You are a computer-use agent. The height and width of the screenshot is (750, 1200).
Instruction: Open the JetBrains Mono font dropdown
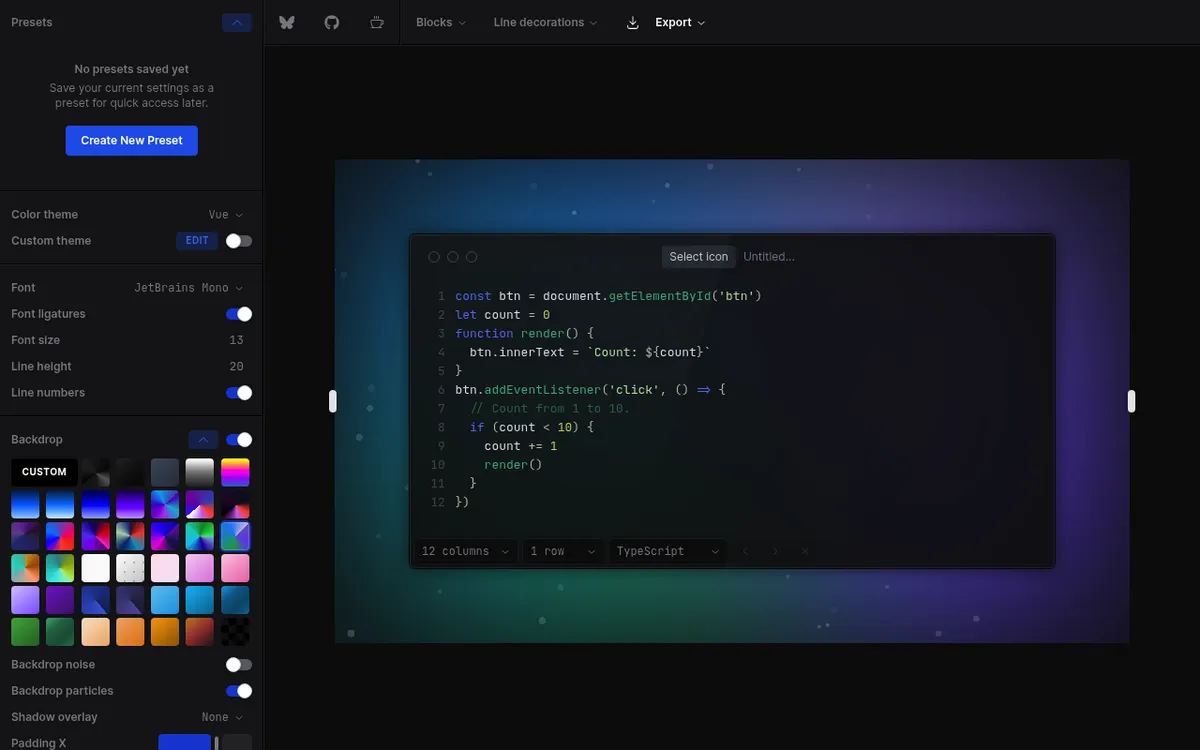coord(189,288)
